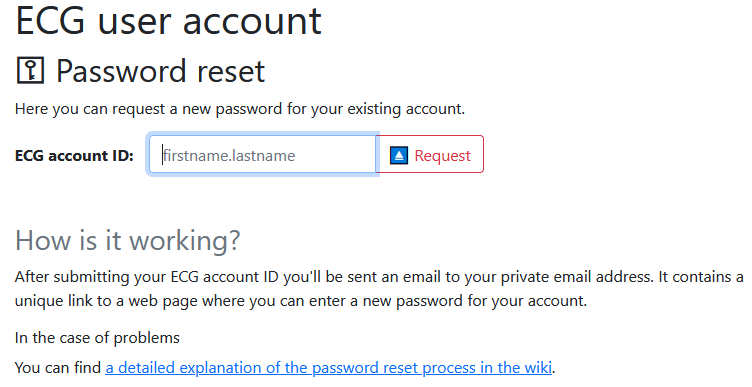This screenshot has height=387, width=752.
Task: Click the 'ECG user account' page heading
Action: point(169,21)
